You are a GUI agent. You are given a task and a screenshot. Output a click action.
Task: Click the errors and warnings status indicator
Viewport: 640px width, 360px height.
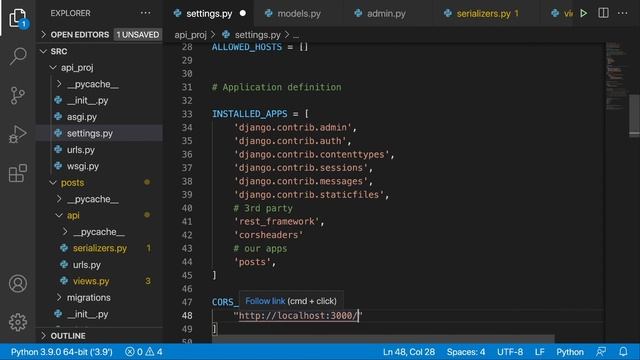[144, 352]
